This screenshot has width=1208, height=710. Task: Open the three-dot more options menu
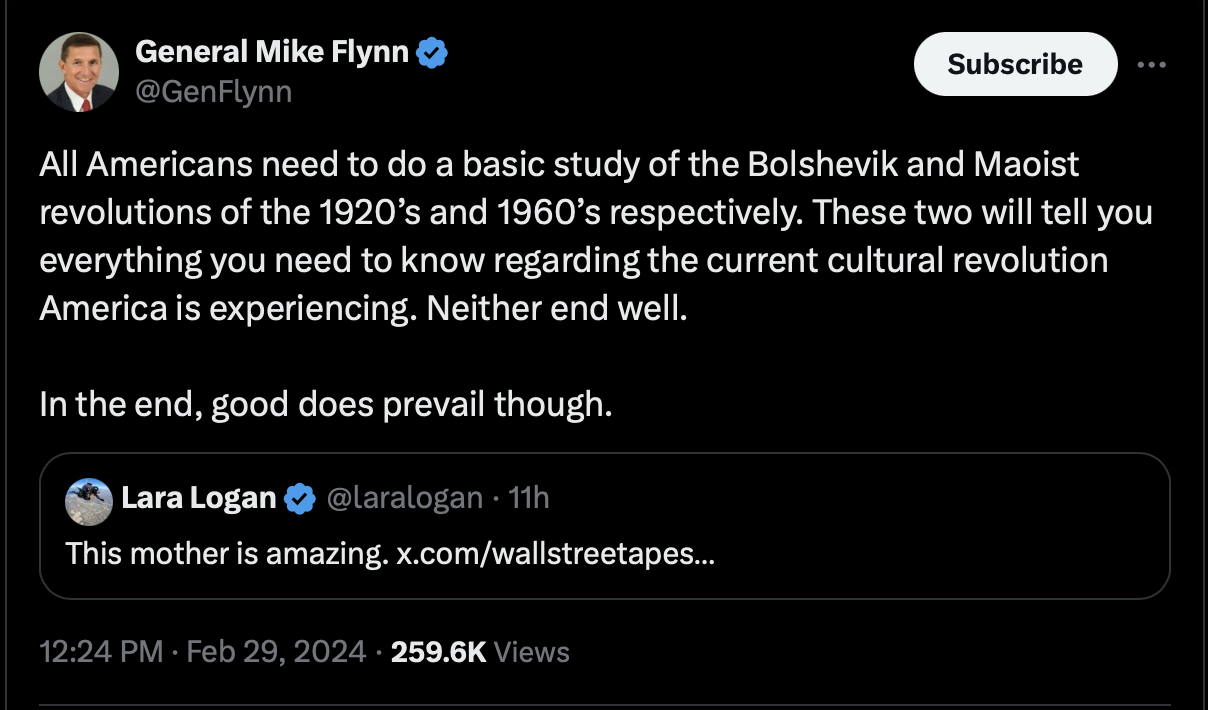[1153, 64]
